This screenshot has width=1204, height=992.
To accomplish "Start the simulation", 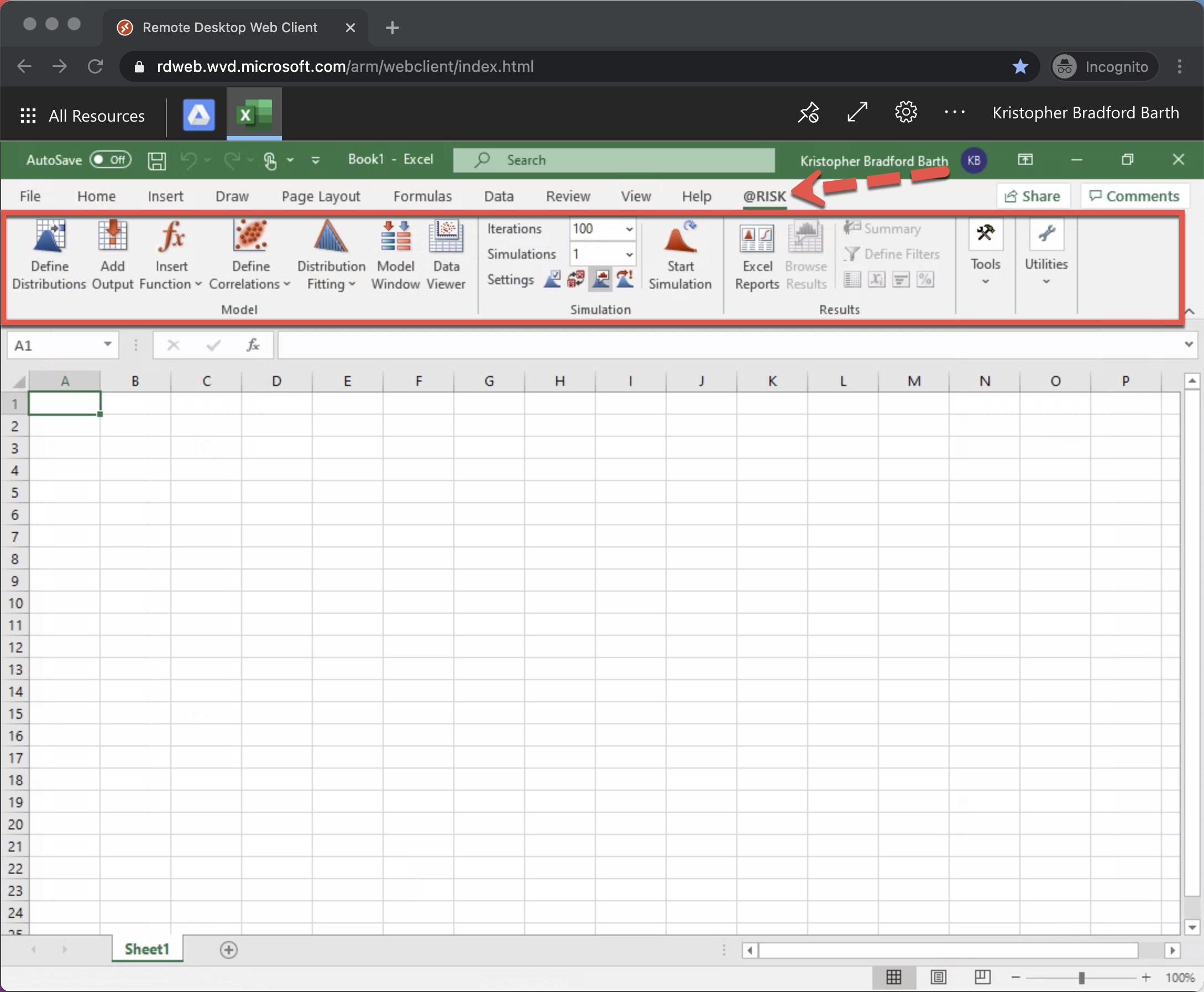I will [x=680, y=255].
